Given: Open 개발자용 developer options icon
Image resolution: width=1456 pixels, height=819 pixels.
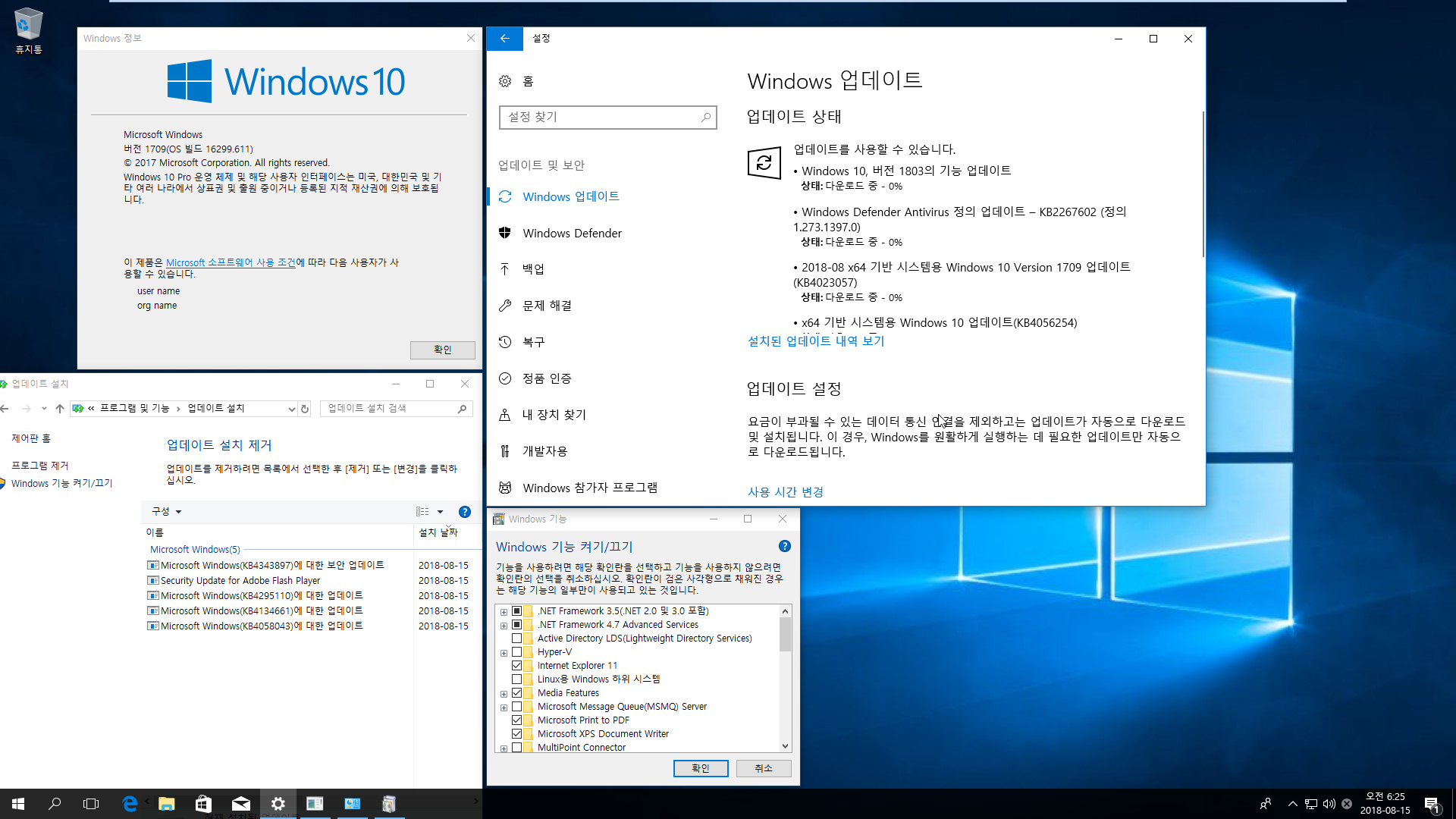Looking at the screenshot, I should (x=505, y=451).
